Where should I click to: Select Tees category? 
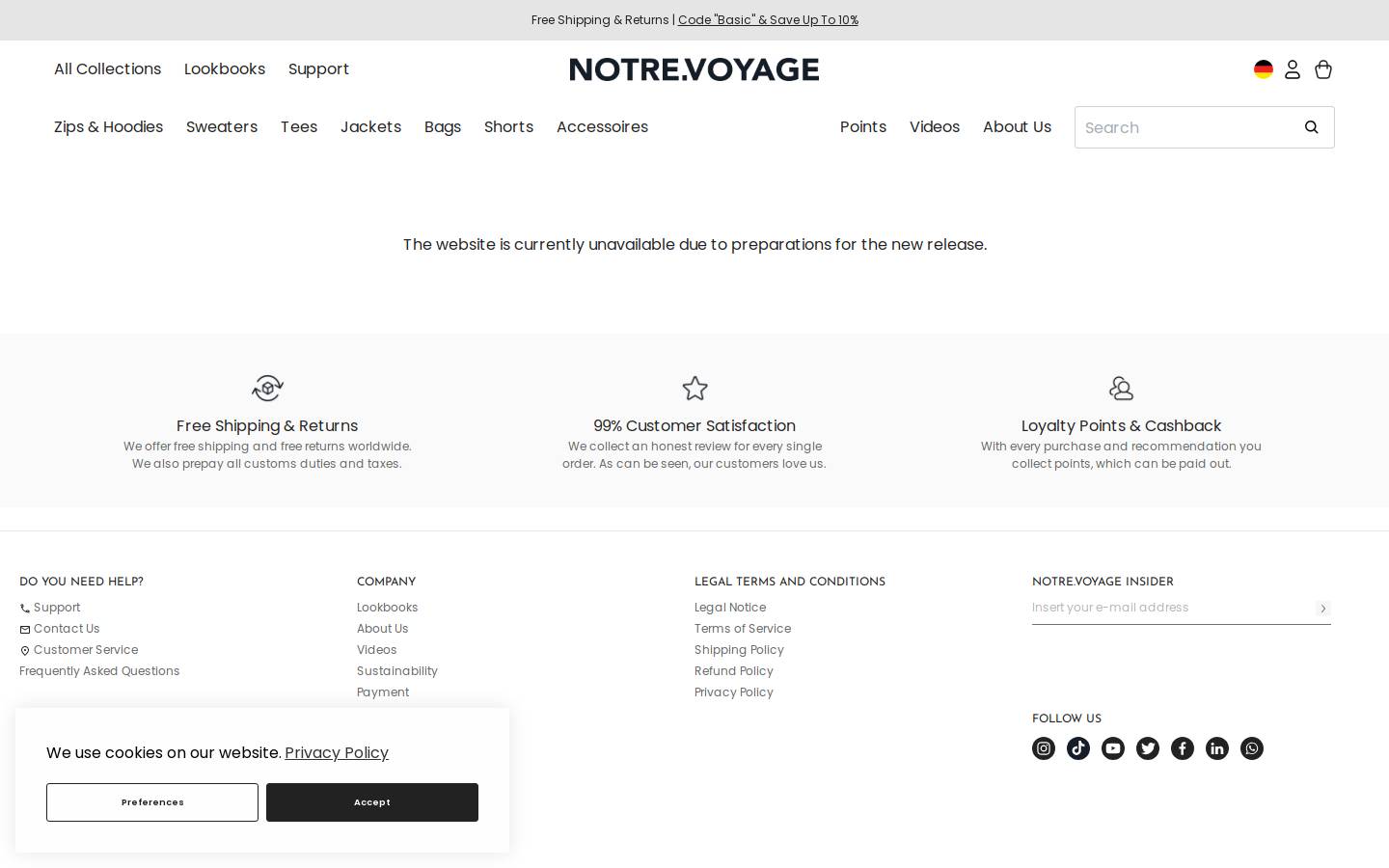pos(299,127)
